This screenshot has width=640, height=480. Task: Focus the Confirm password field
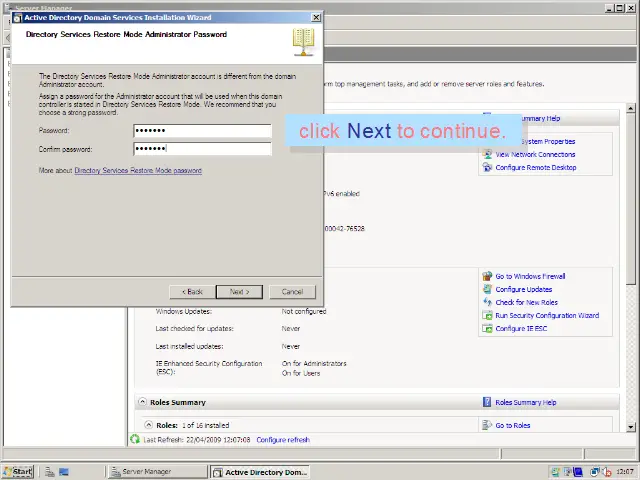(202, 149)
